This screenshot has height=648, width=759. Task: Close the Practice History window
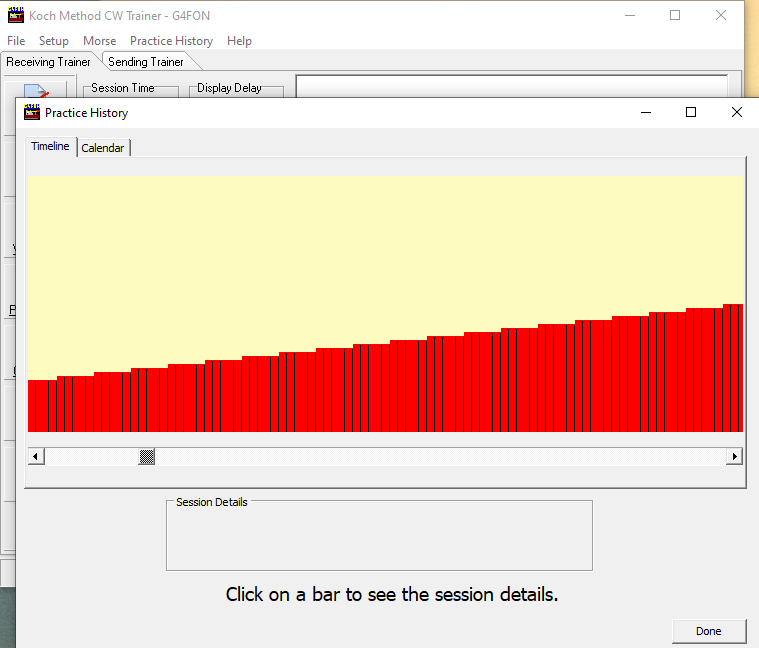tap(736, 112)
